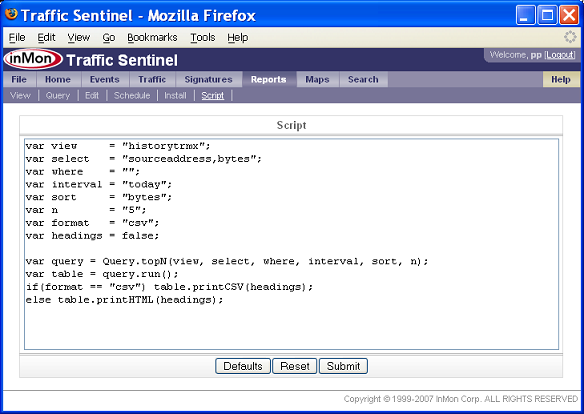Open the Bookmarks menu
Image resolution: width=584 pixels, height=414 pixels.
click(152, 38)
